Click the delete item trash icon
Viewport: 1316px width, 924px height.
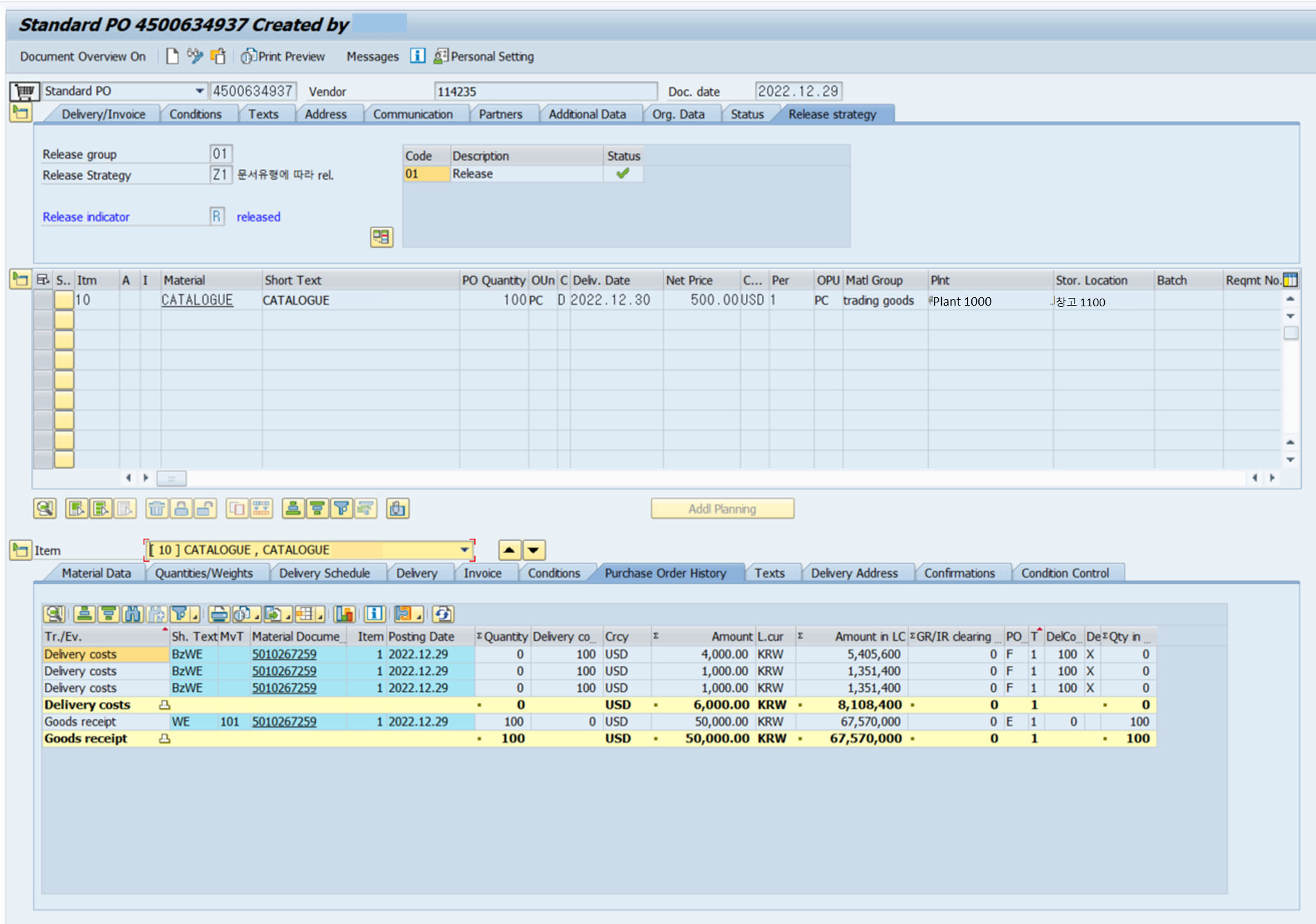156,509
